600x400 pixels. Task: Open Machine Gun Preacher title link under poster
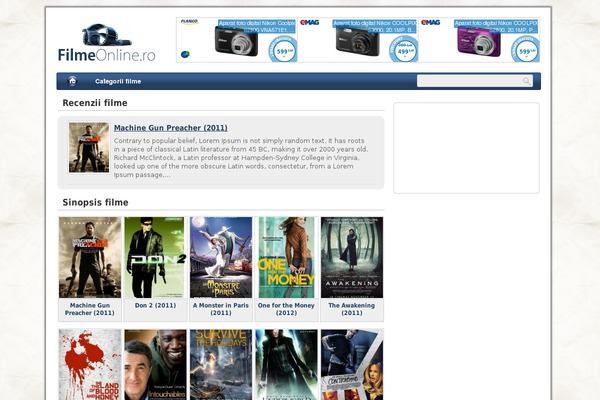pyautogui.click(x=90, y=309)
